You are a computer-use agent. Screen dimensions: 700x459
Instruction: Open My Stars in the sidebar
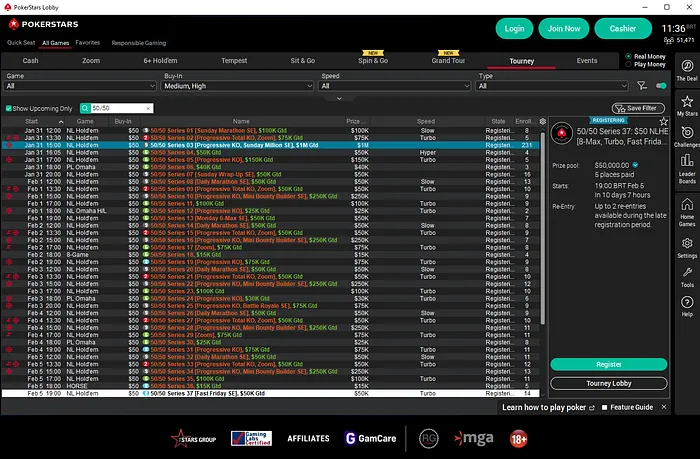687,106
